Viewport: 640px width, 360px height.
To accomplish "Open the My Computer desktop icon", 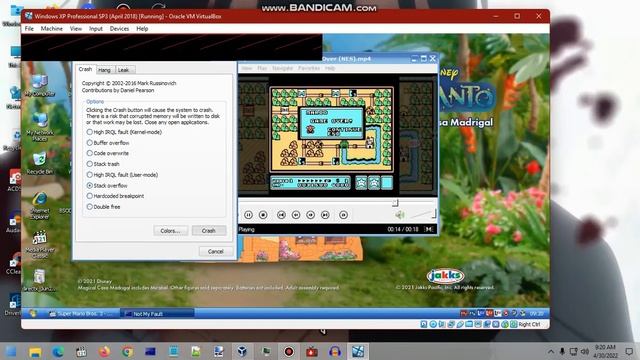I will point(40,86).
